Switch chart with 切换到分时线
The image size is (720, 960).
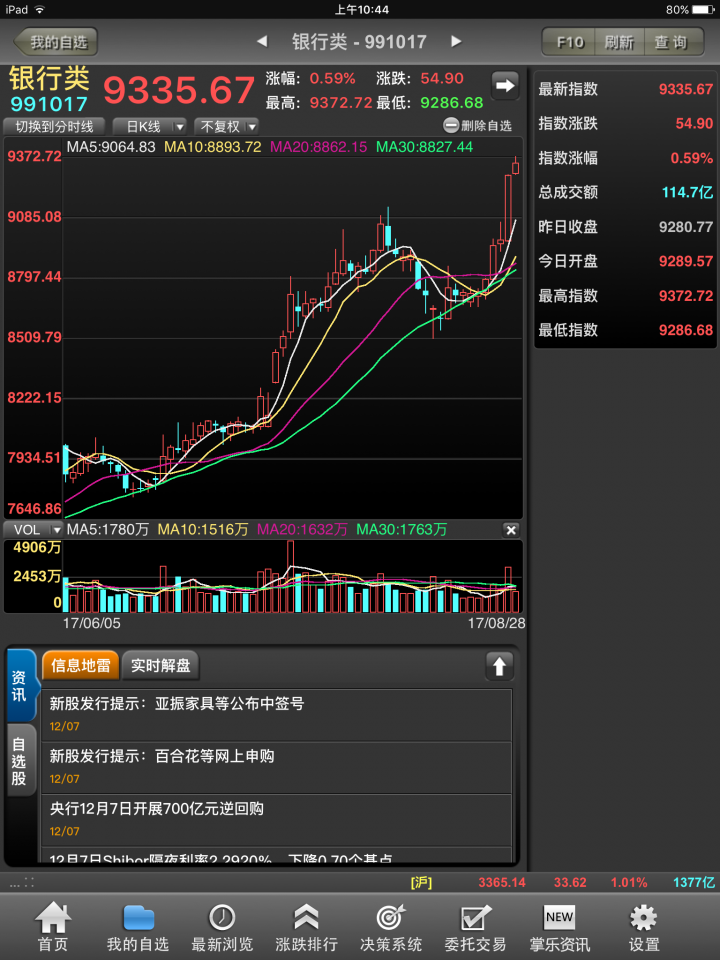(54, 127)
